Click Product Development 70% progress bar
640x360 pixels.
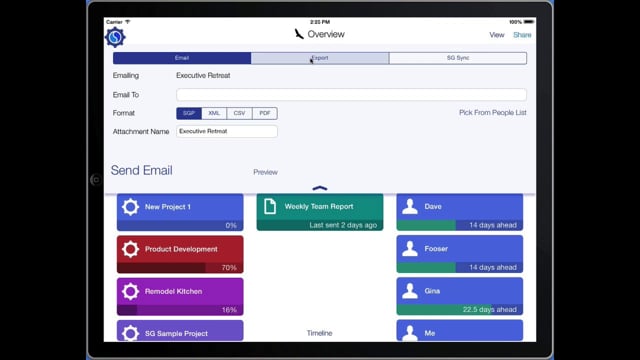pos(180,268)
